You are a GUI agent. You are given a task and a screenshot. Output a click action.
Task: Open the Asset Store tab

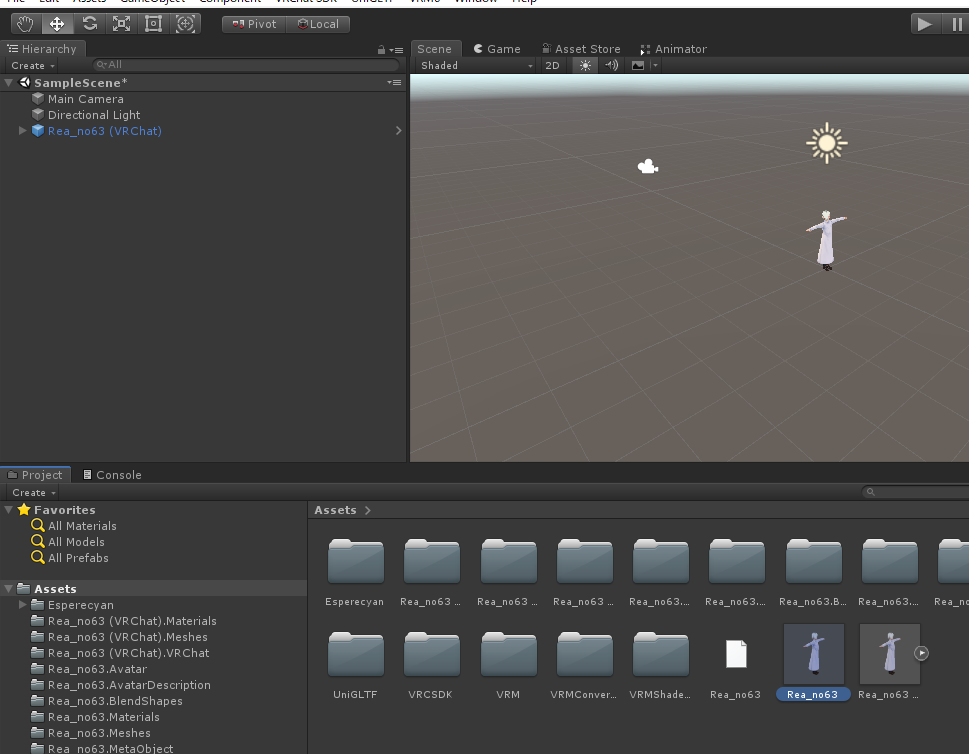[x=581, y=49]
